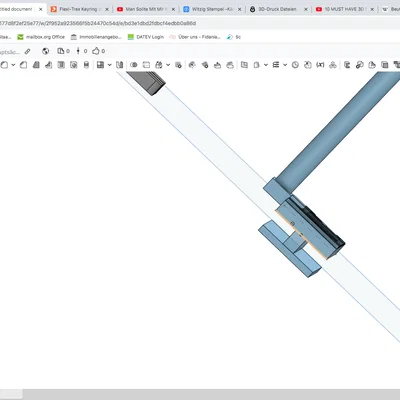Click the thumbs-up likes icon
Image resolution: width=400 pixels, height=400 pixels.
coord(96,51)
